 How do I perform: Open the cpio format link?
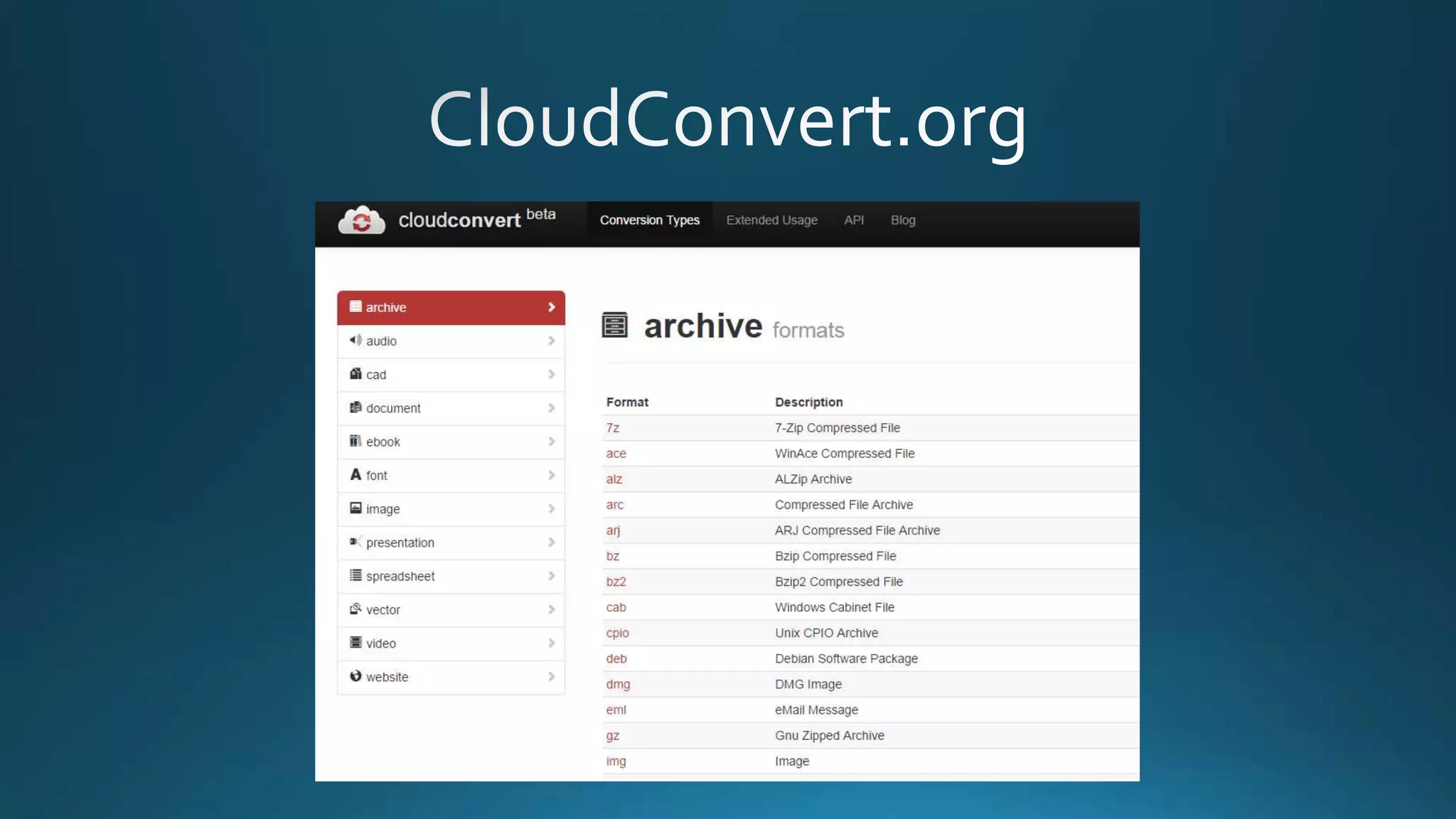pos(617,633)
